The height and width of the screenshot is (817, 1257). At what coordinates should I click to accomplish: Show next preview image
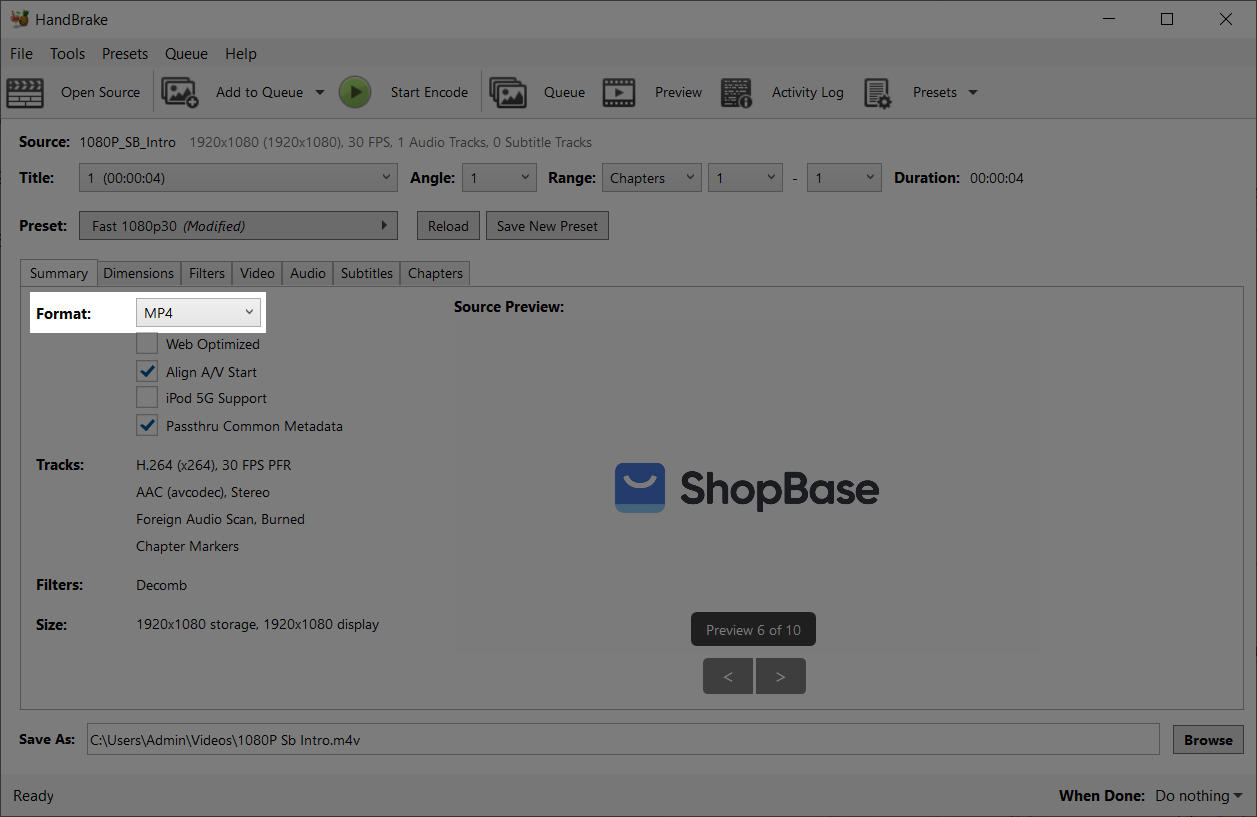coord(781,677)
